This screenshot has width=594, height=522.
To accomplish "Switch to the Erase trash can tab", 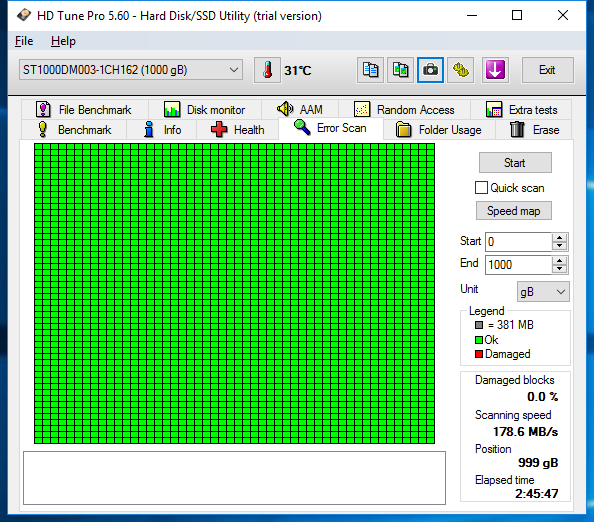I will click(534, 130).
